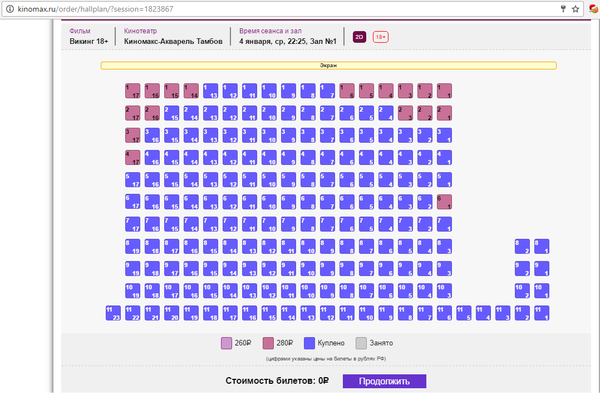Open the browser menu with three dots
The image size is (600, 401).
(592, 8)
